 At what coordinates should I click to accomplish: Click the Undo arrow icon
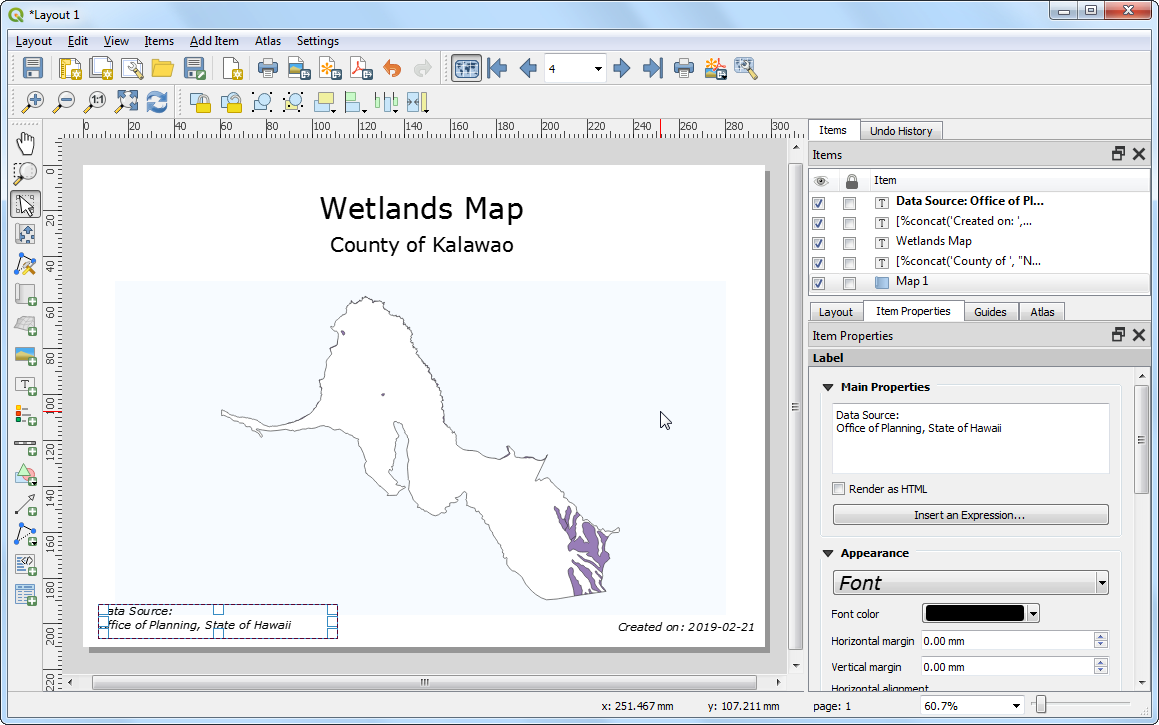(x=392, y=68)
